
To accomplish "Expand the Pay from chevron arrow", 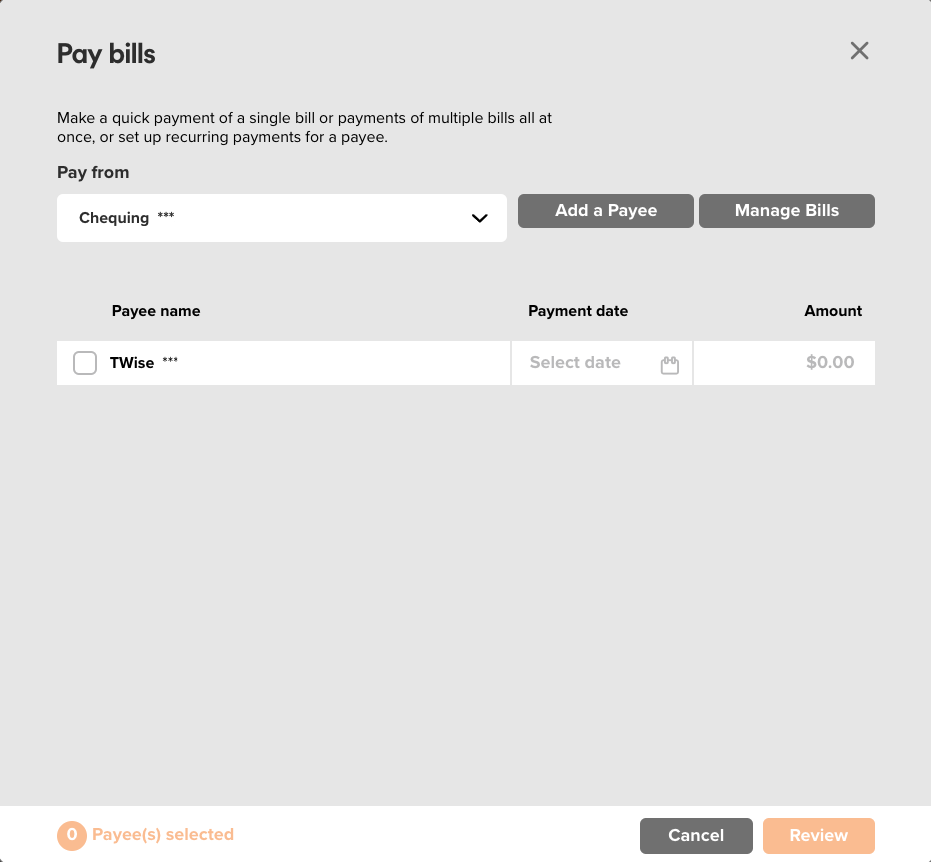I will tap(480, 218).
